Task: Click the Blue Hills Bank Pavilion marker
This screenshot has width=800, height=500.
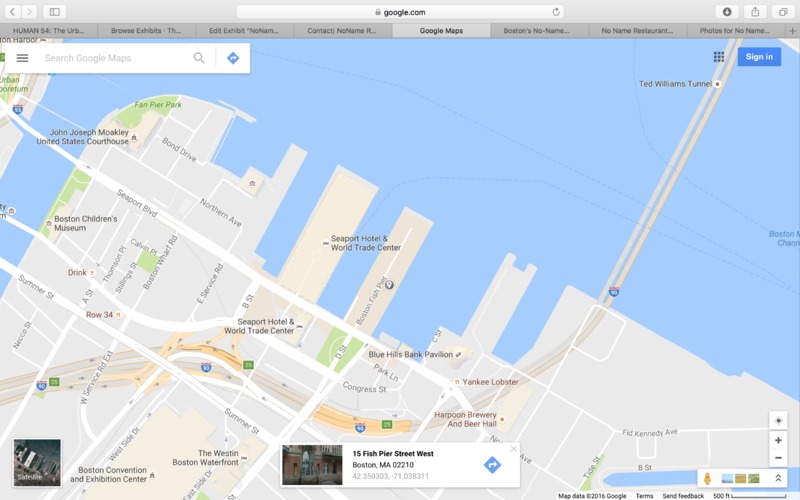Action: 458,354
